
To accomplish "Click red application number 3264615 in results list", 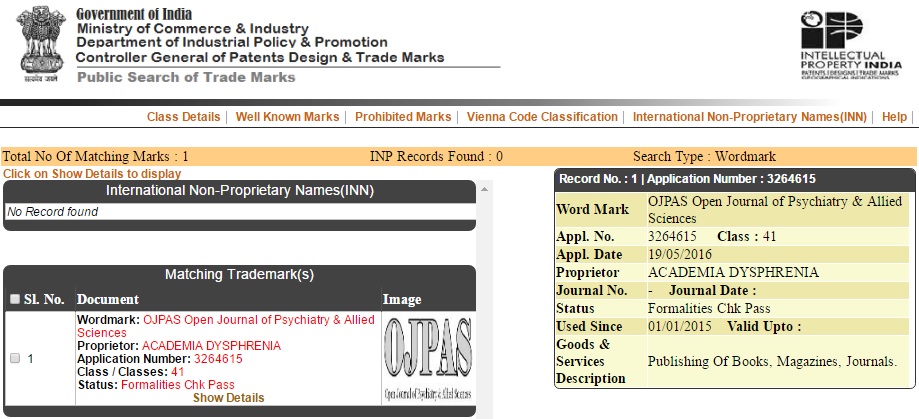I will [218, 359].
